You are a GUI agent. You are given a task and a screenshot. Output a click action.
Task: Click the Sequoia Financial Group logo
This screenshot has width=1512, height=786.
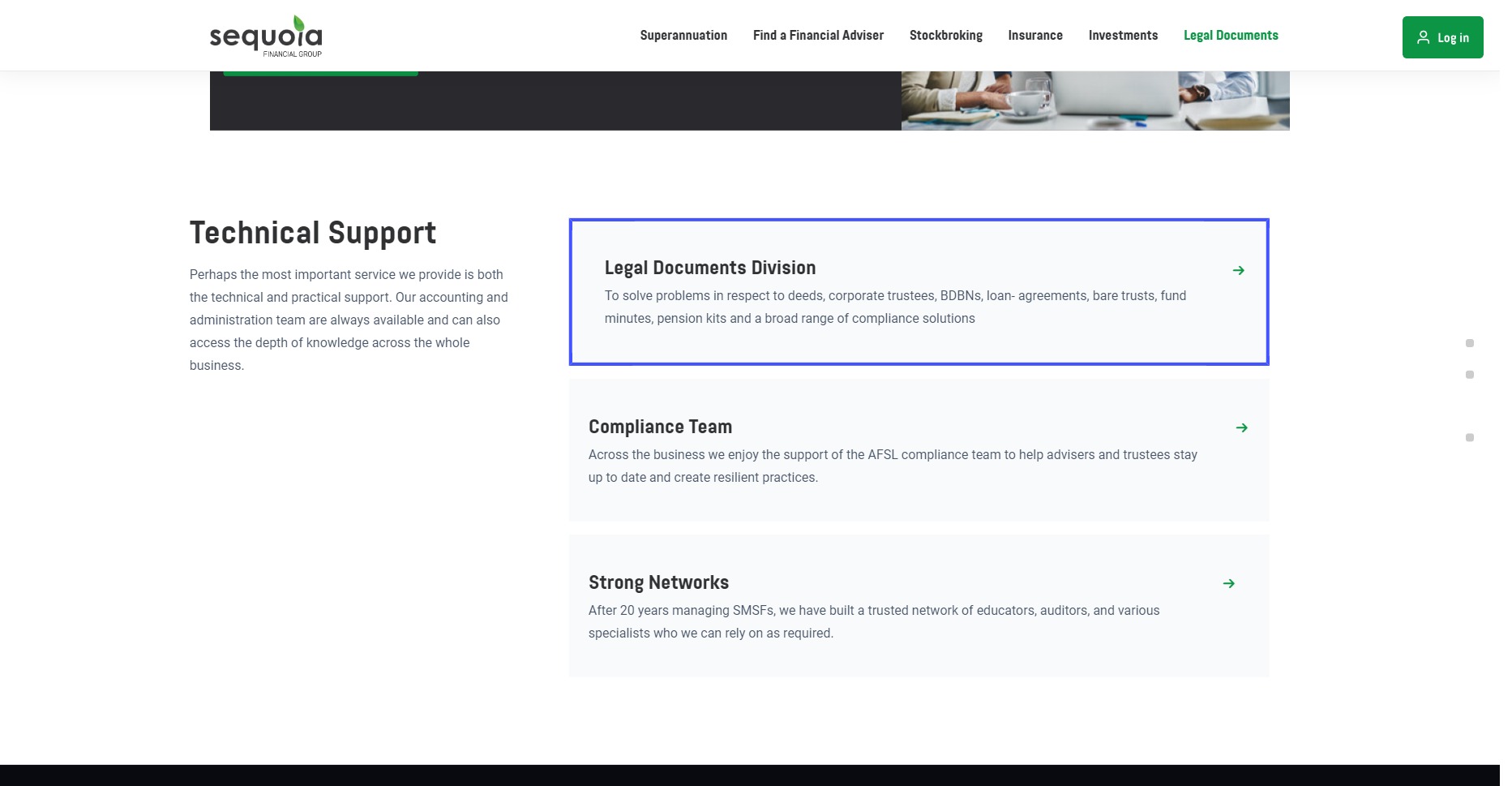coord(266,37)
